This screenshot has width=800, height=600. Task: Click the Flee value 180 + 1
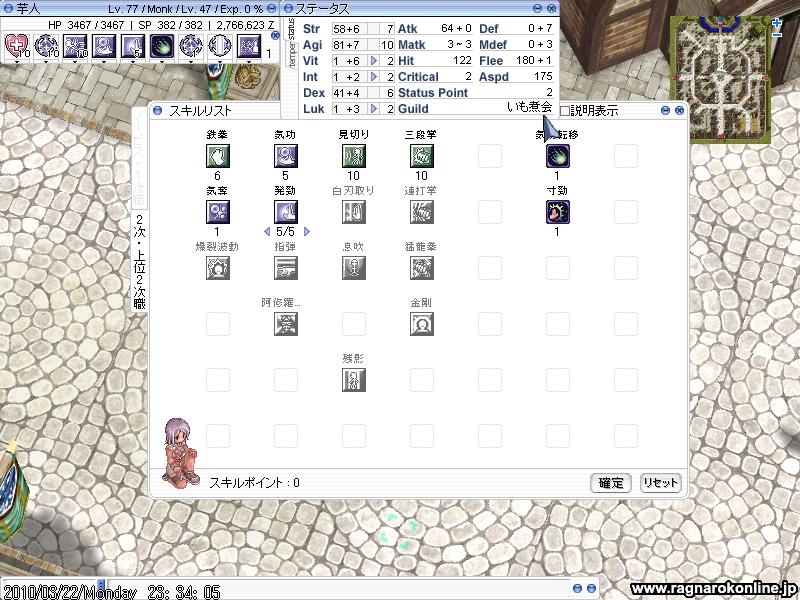pyautogui.click(x=534, y=60)
